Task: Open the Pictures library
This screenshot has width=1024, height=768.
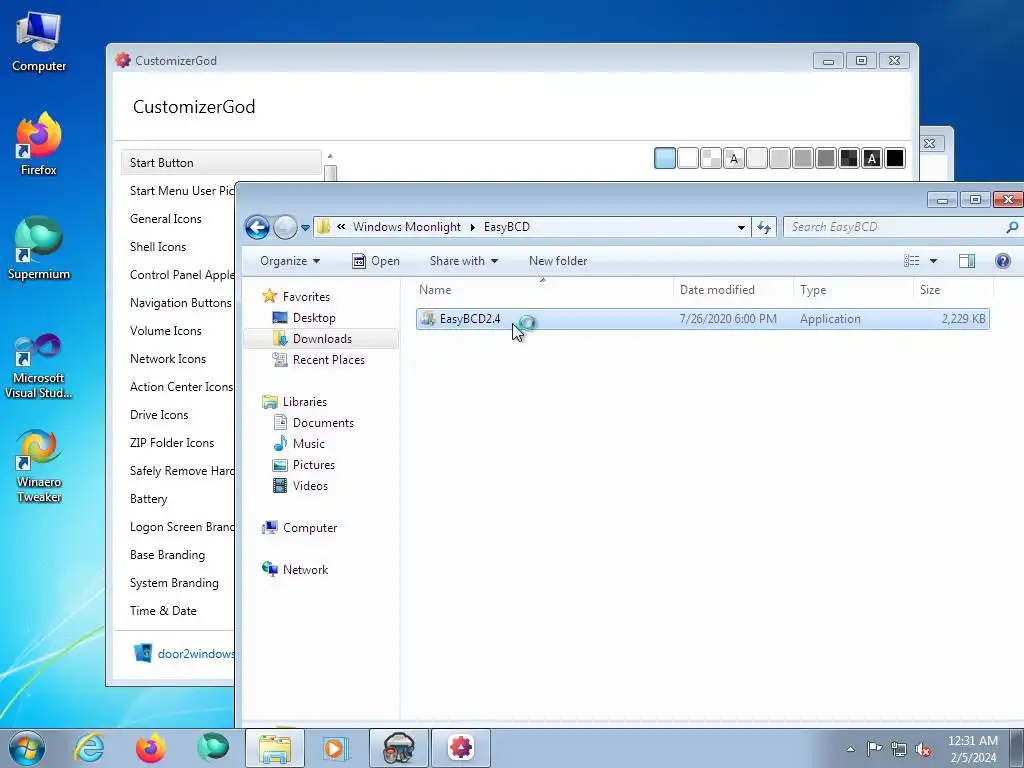Action: [x=313, y=465]
